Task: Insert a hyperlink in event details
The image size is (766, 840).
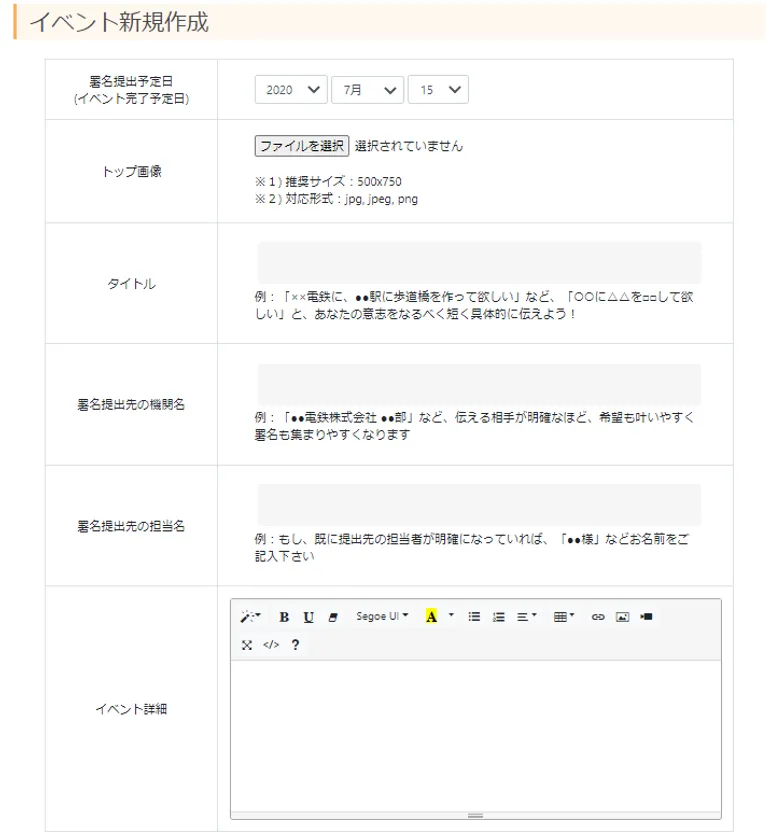Action: 598,617
